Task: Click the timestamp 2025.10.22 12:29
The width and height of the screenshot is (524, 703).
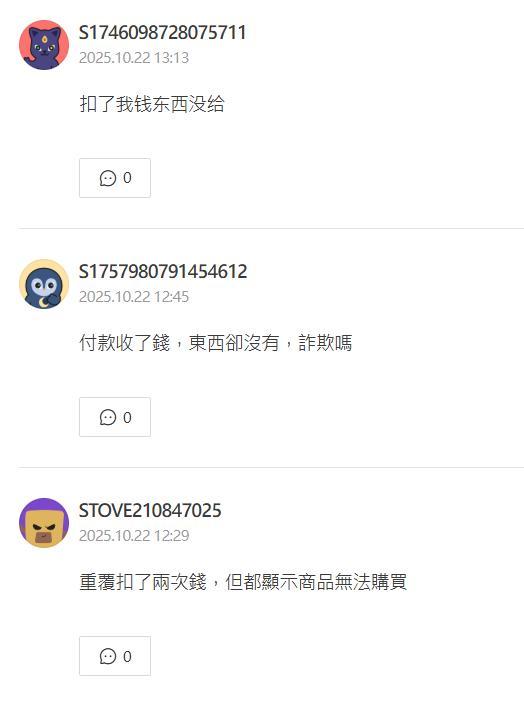Action: [134, 536]
